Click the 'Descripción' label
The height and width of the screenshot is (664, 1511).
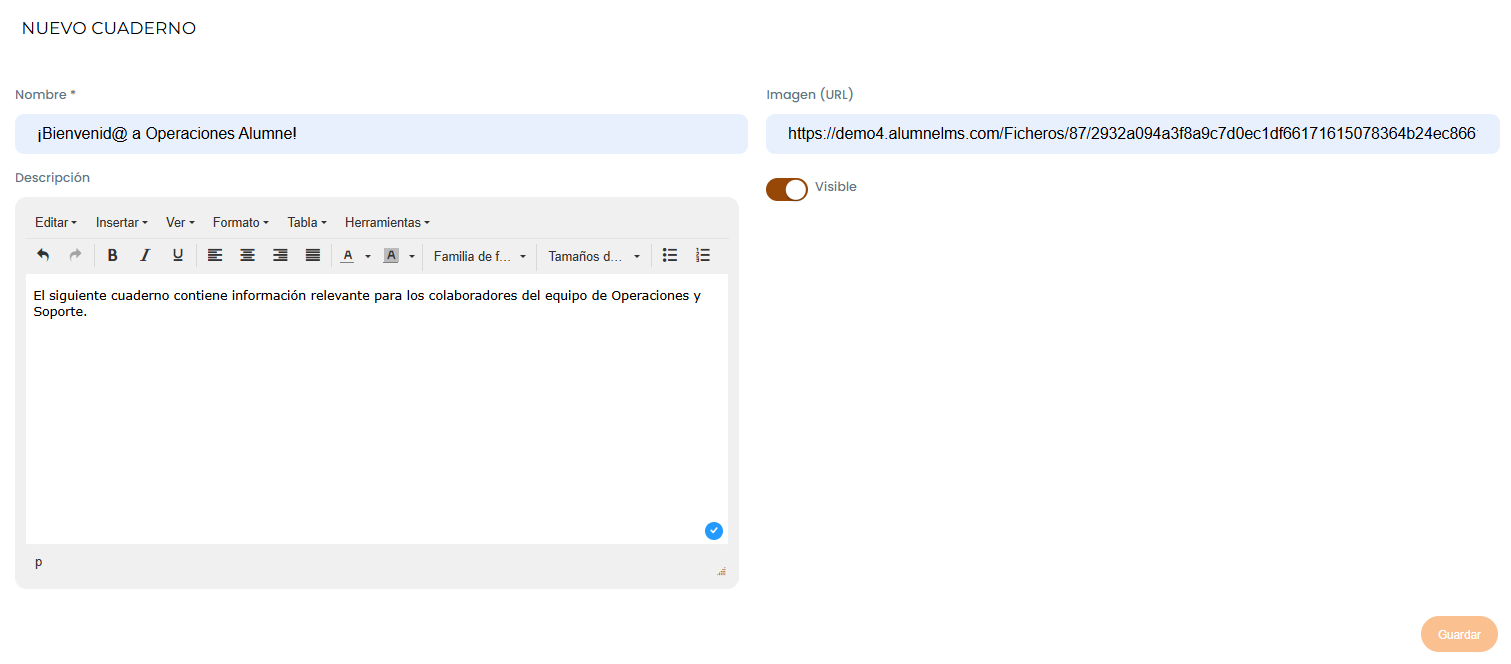[x=52, y=178]
